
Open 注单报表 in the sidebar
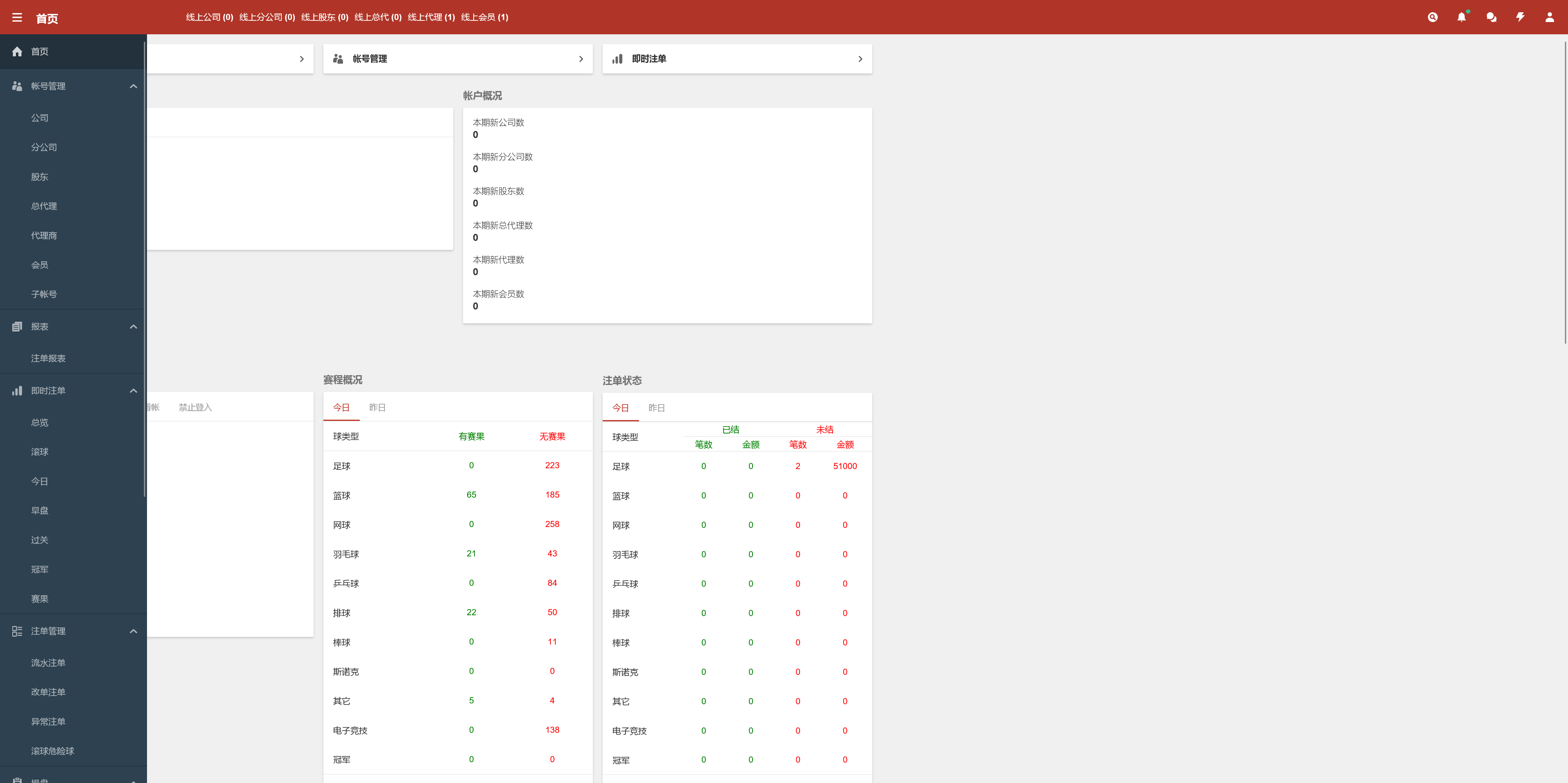[x=49, y=358]
